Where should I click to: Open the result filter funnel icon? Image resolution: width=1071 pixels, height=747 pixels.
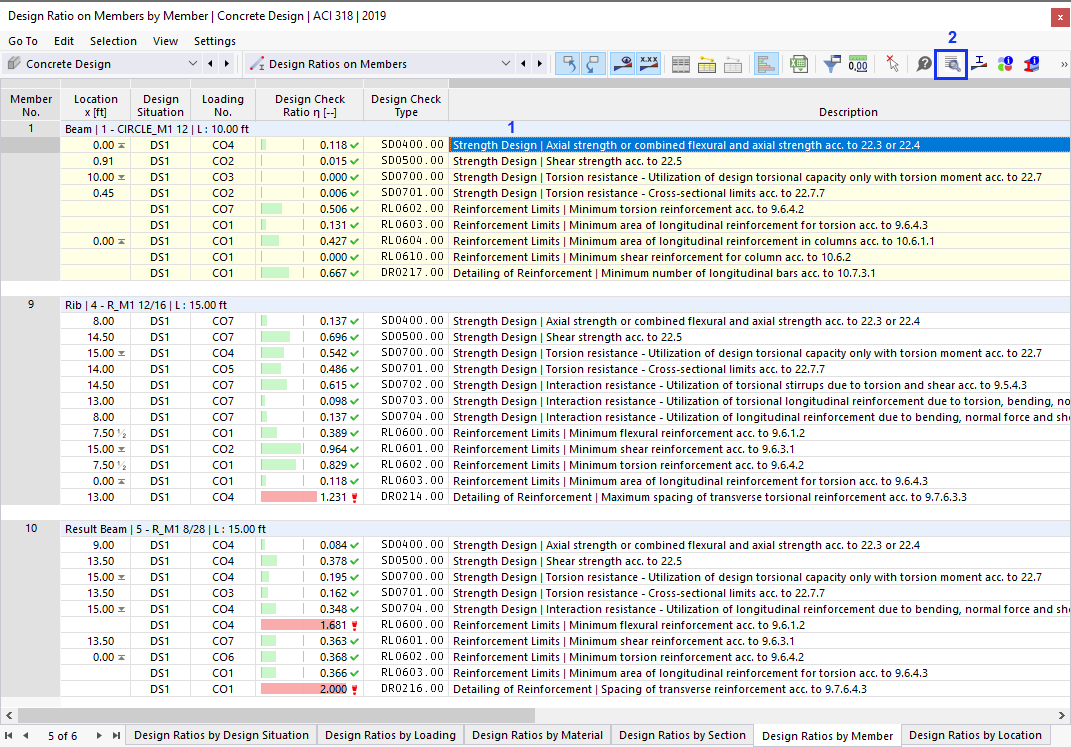point(831,64)
